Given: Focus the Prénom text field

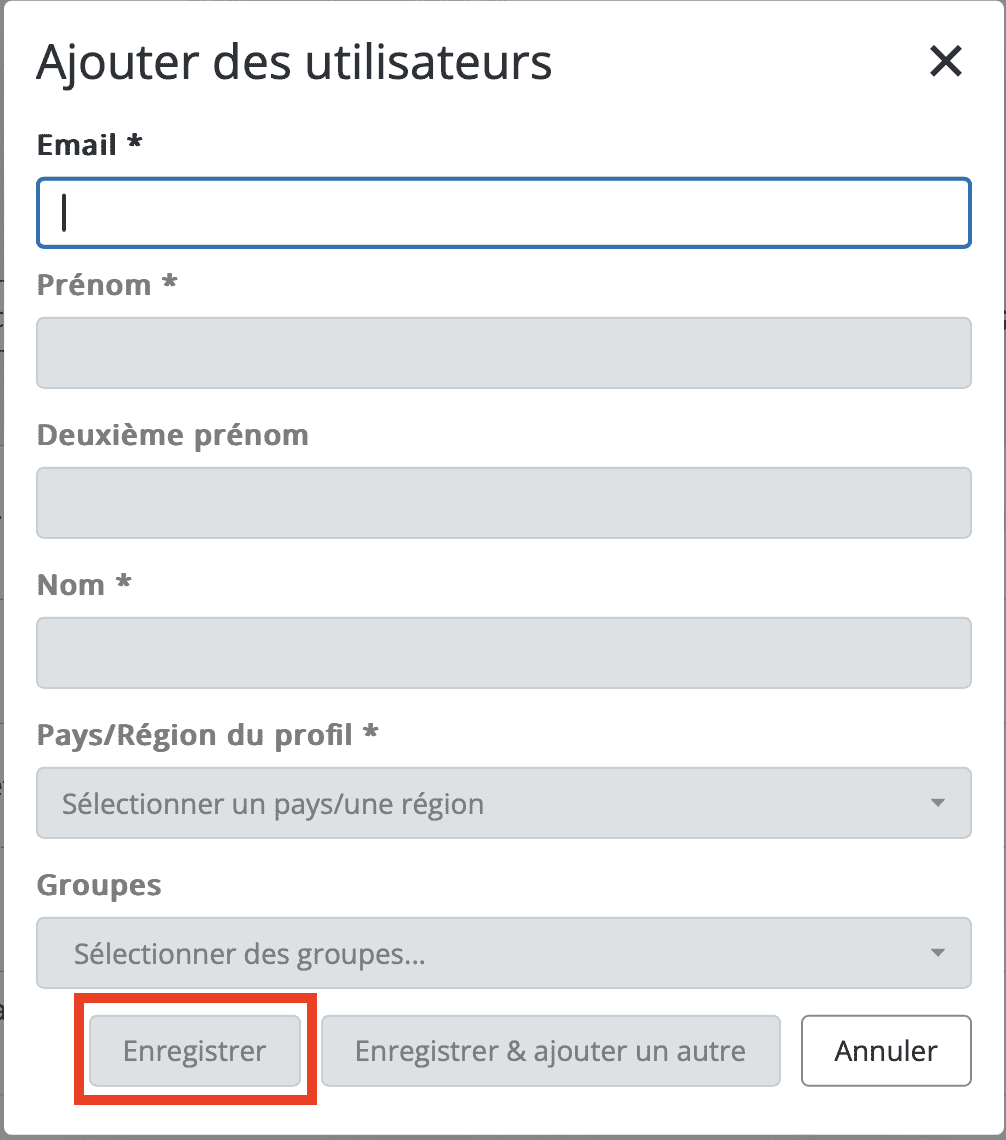Looking at the screenshot, I should (x=504, y=353).
